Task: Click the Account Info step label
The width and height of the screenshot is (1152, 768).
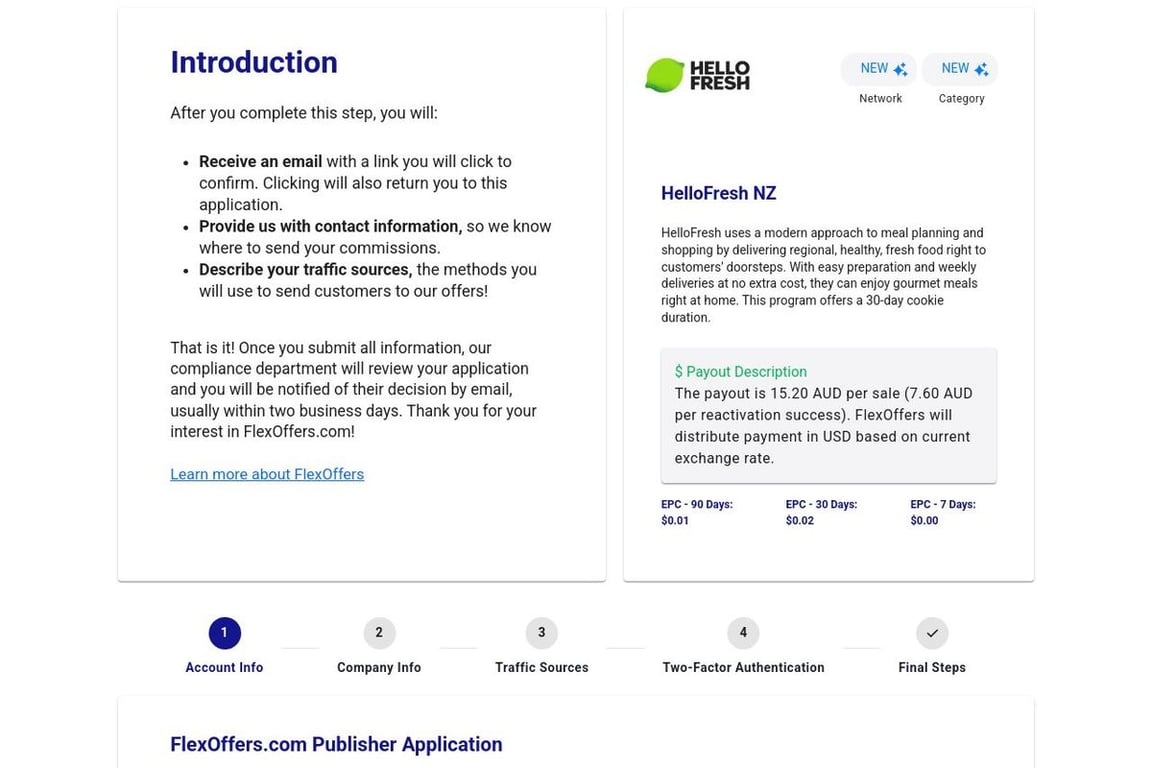Action: click(x=224, y=667)
